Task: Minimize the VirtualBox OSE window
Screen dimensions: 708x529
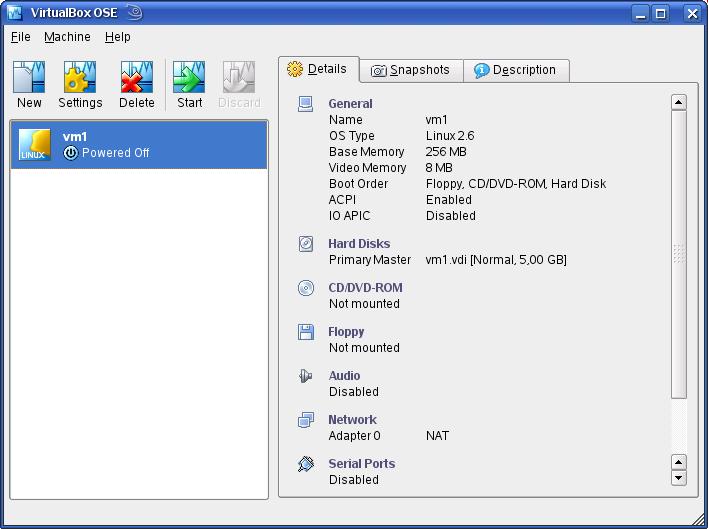Action: tap(641, 14)
